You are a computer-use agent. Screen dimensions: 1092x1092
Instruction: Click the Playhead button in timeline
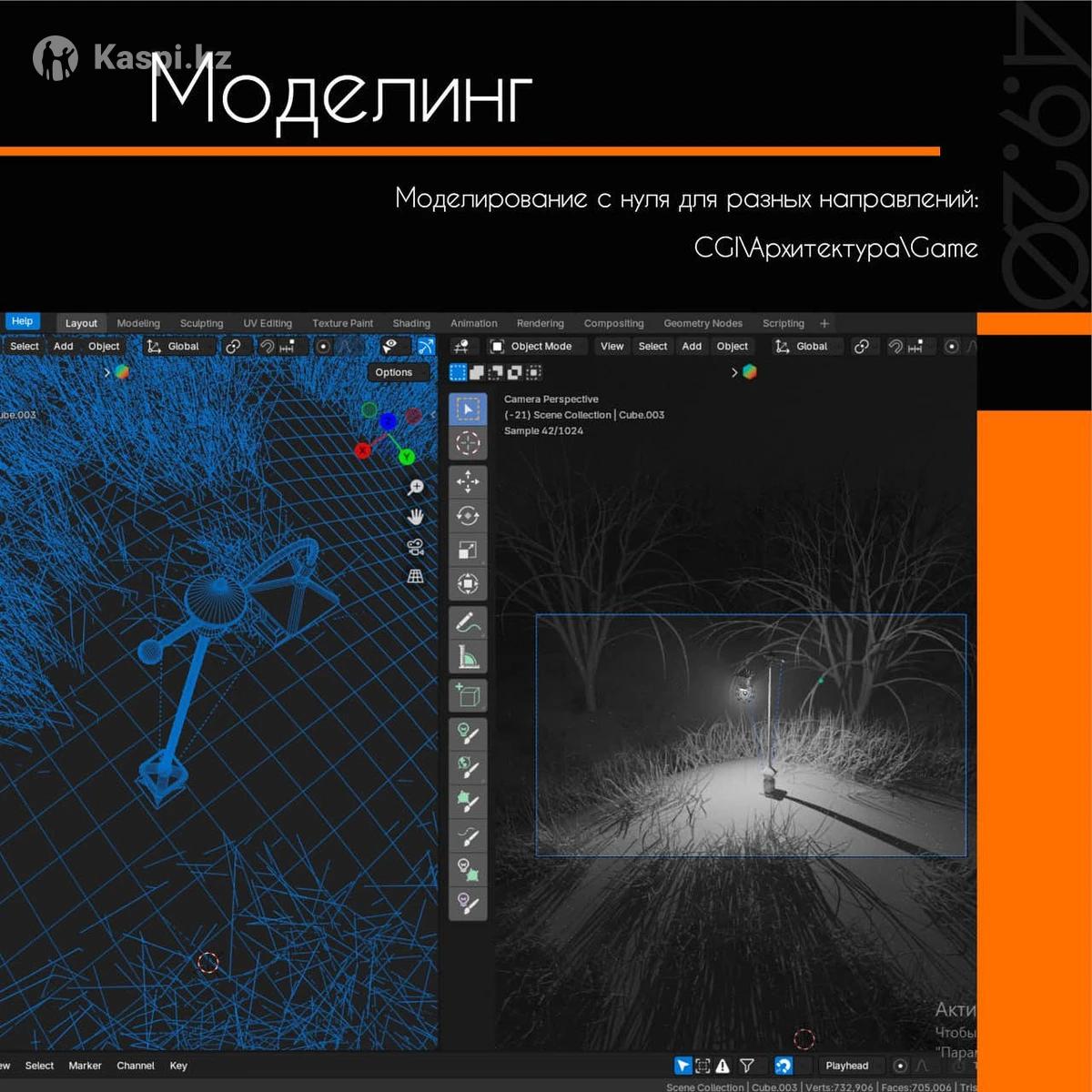846,1066
